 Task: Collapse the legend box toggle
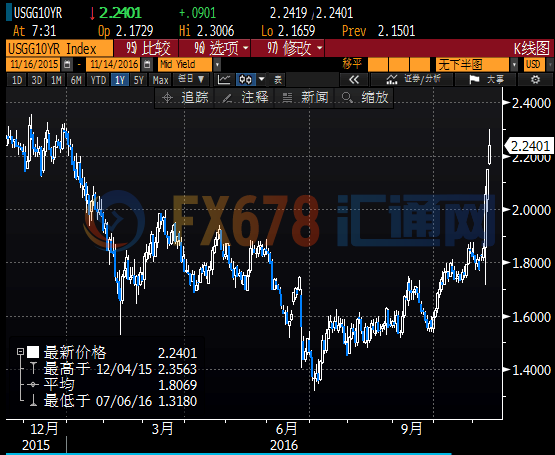click(21, 352)
